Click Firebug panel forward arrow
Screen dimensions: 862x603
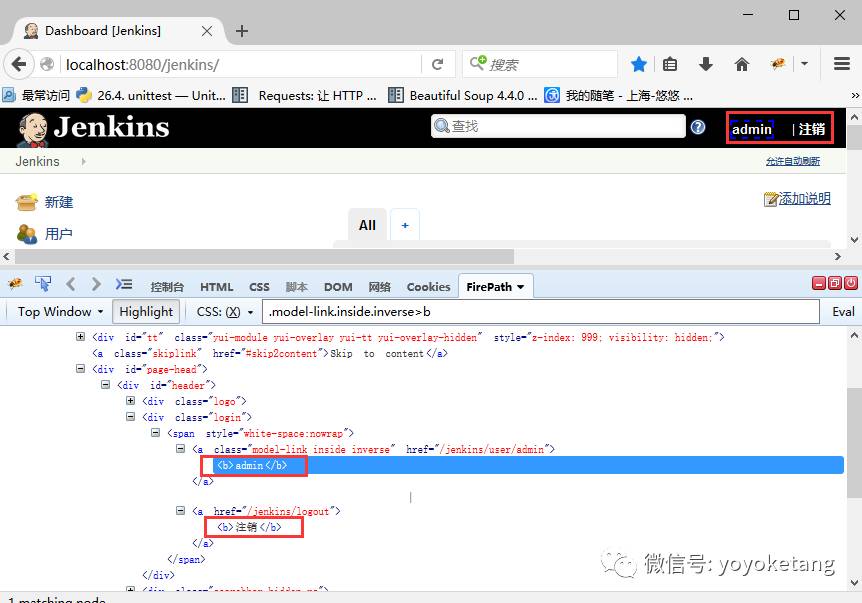click(x=96, y=284)
